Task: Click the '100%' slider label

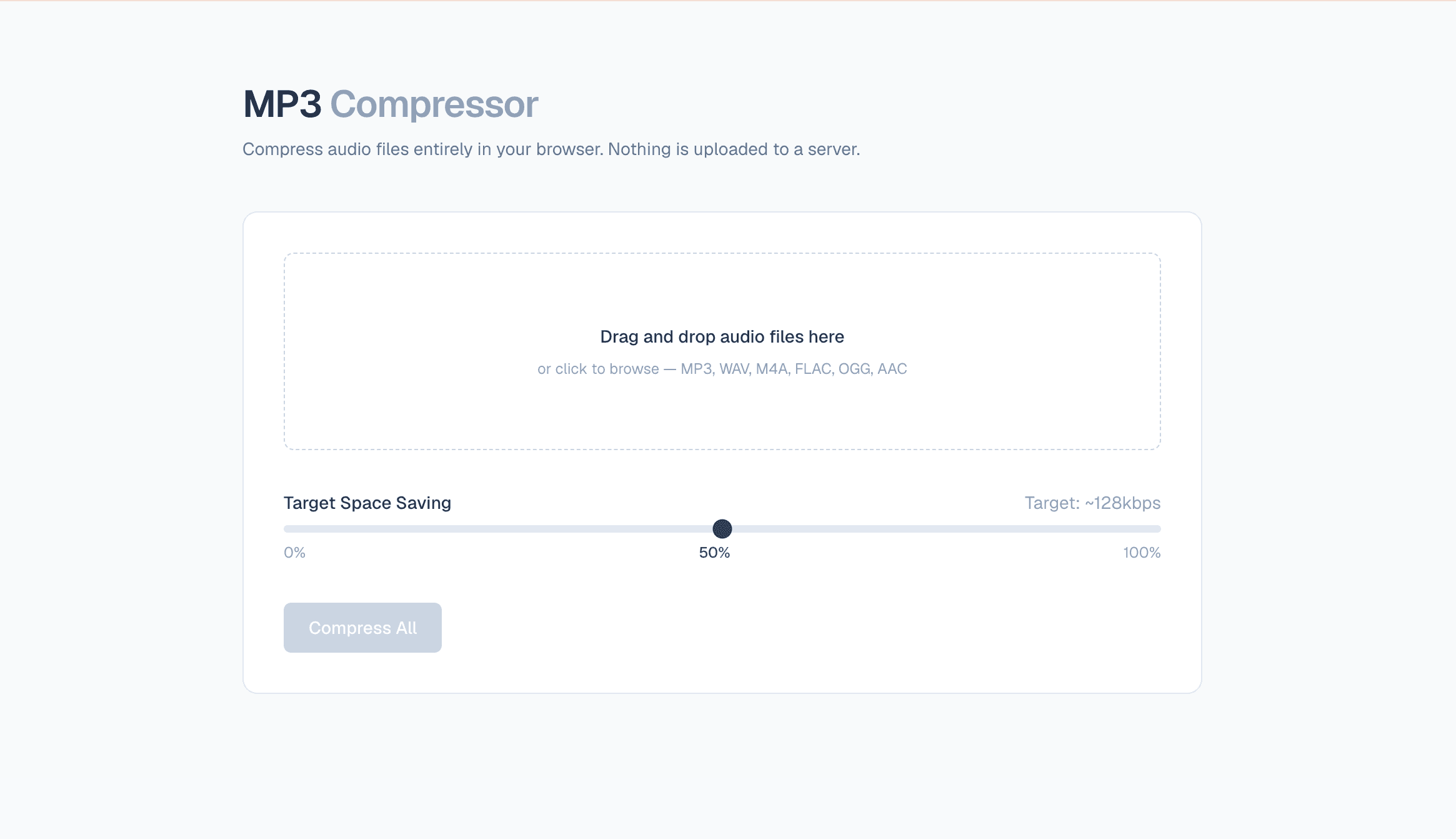Action: click(1142, 553)
